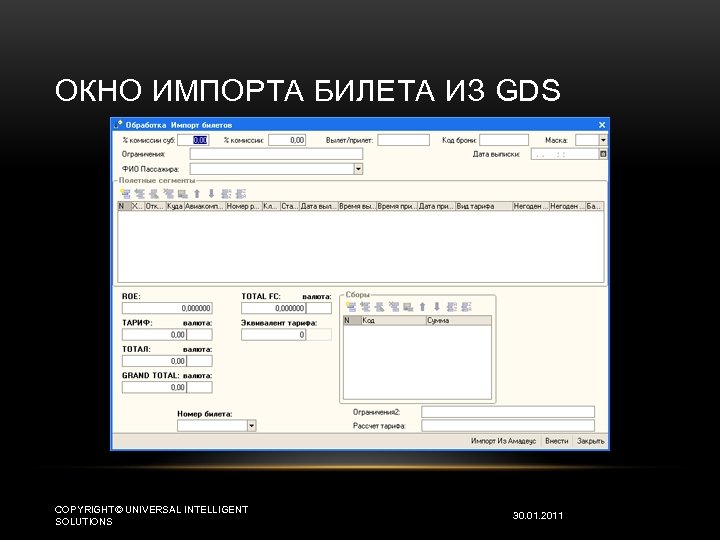Click the Внести button

[557, 441]
